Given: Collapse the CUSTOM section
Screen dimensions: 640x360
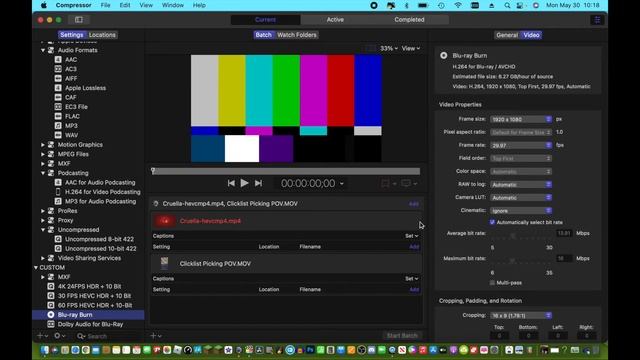Looking at the screenshot, I should click(x=36, y=268).
